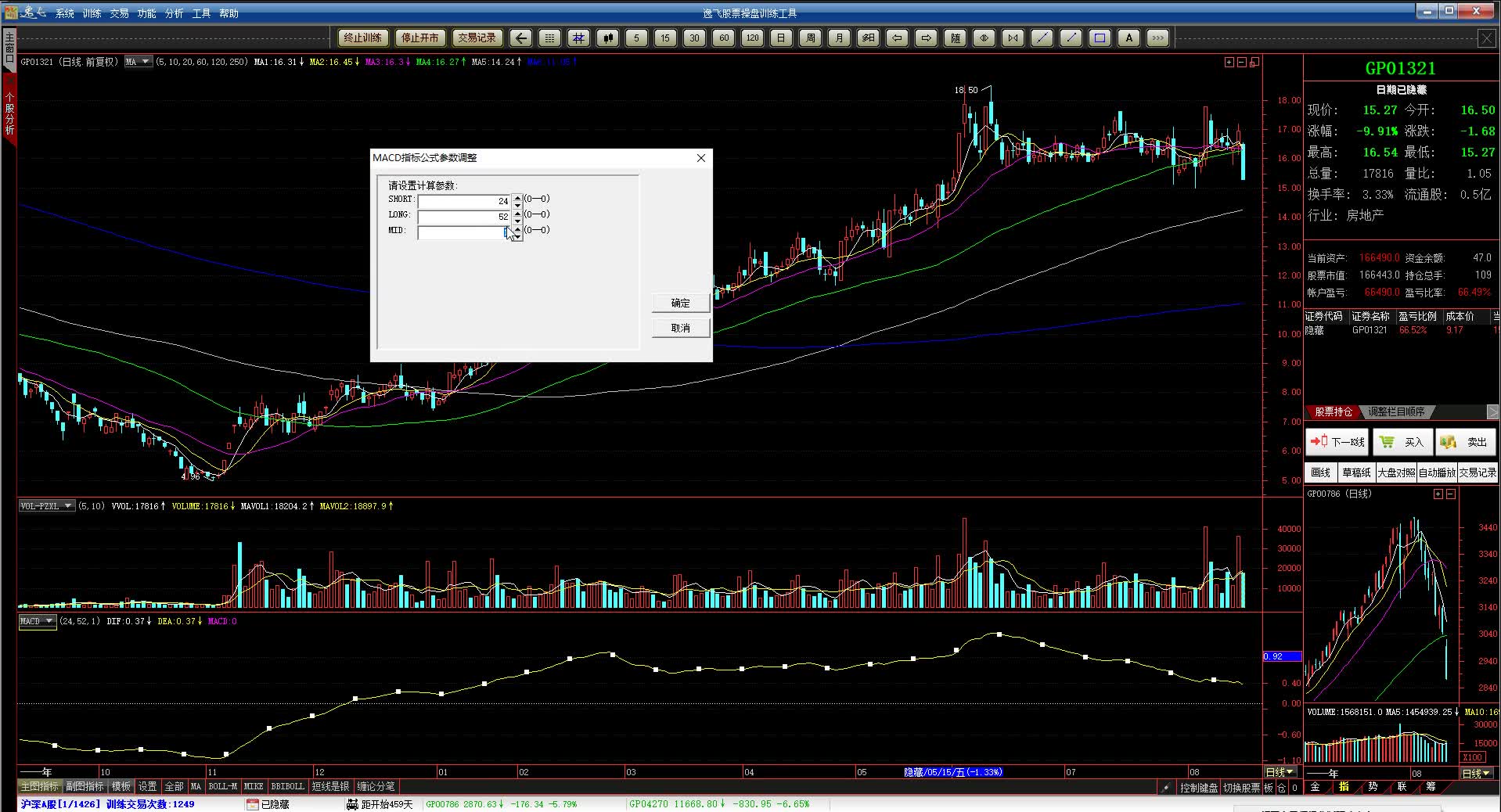The width and height of the screenshot is (1501, 812).
Task: Select the BOLL-M indicator tab
Action: coord(223,786)
